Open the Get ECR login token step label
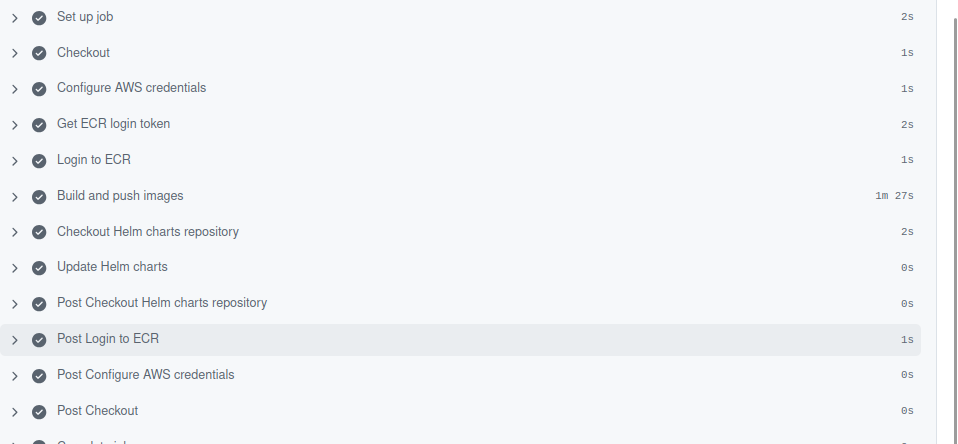958x444 pixels. tap(114, 124)
